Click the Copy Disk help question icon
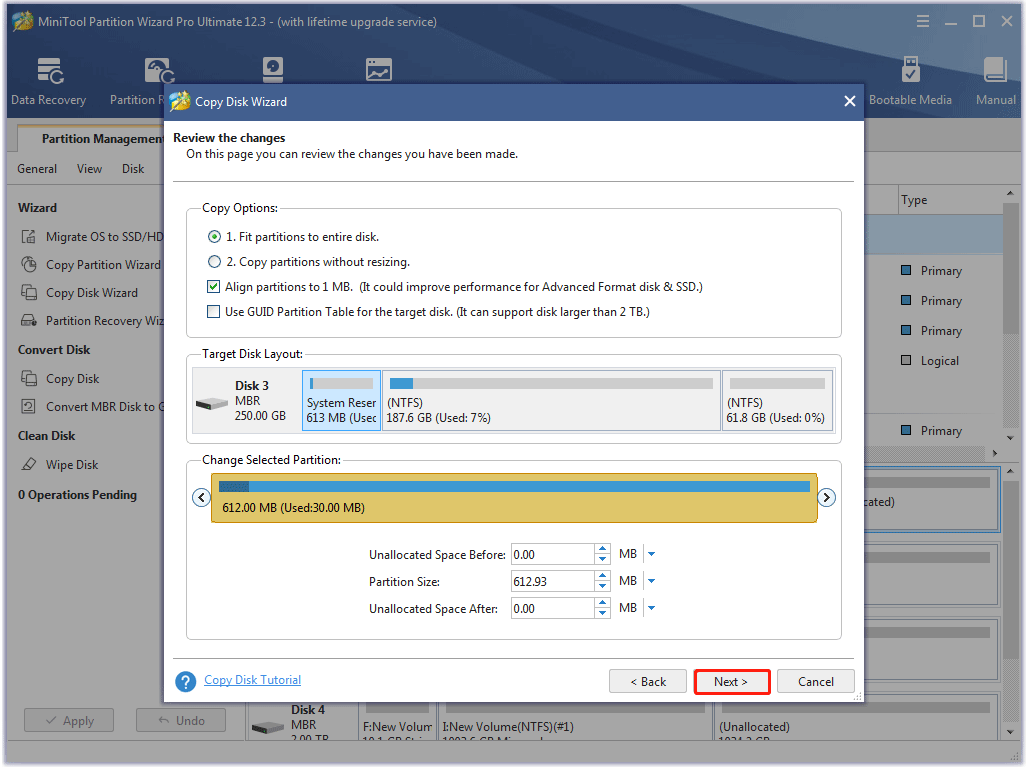The image size is (1030, 770). (x=185, y=681)
